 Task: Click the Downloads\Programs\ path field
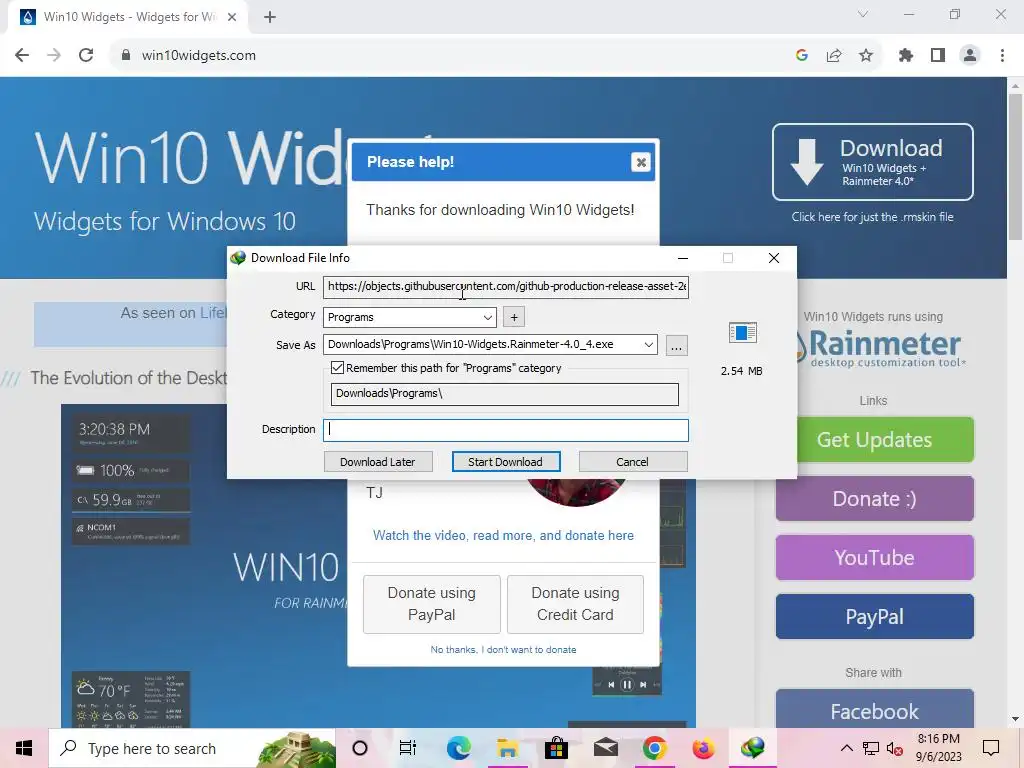(x=504, y=394)
